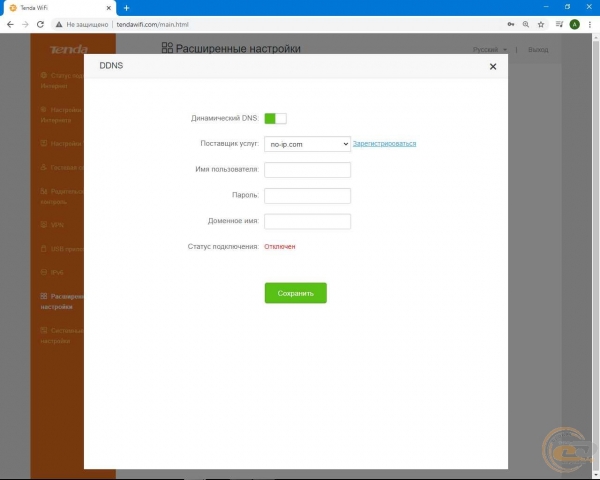The height and width of the screenshot is (480, 600).
Task: Click the Выход logout link
Action: tap(538, 50)
